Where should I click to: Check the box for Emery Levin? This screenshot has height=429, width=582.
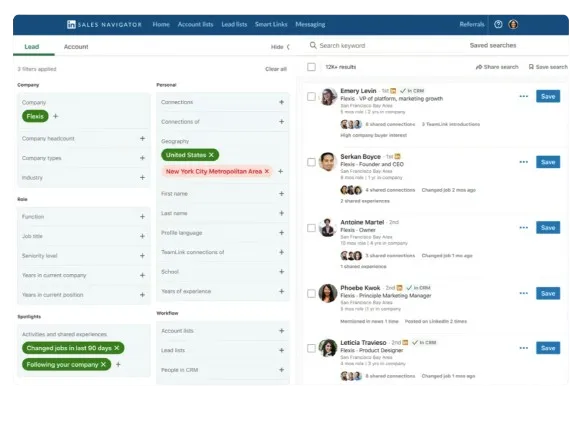point(311,96)
